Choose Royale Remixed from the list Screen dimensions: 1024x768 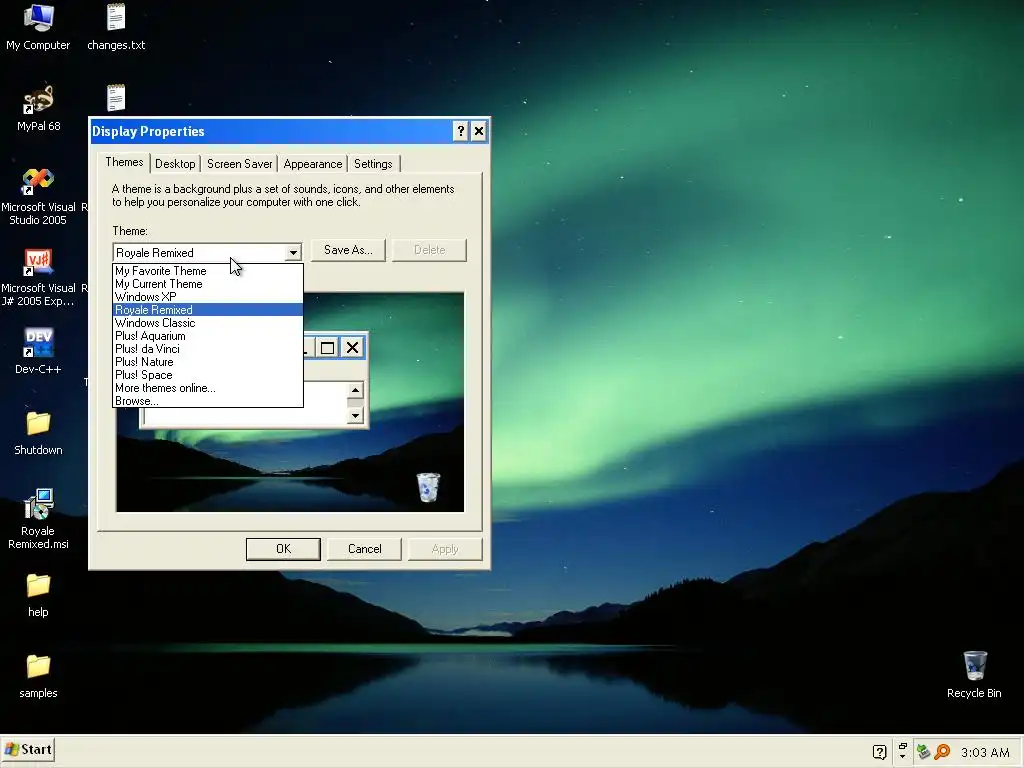click(x=208, y=310)
